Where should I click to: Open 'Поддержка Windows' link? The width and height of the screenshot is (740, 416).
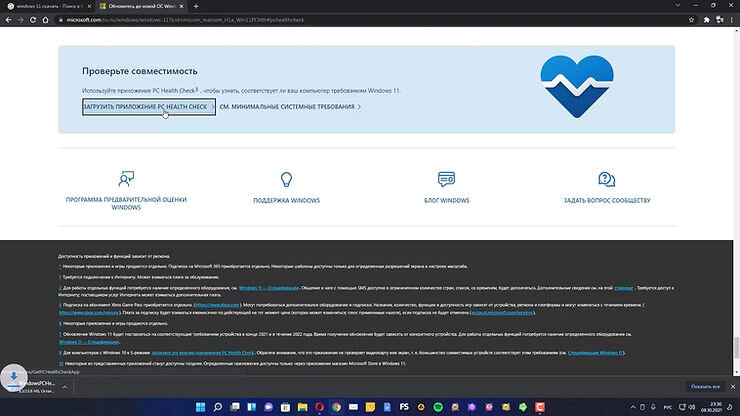[286, 201]
